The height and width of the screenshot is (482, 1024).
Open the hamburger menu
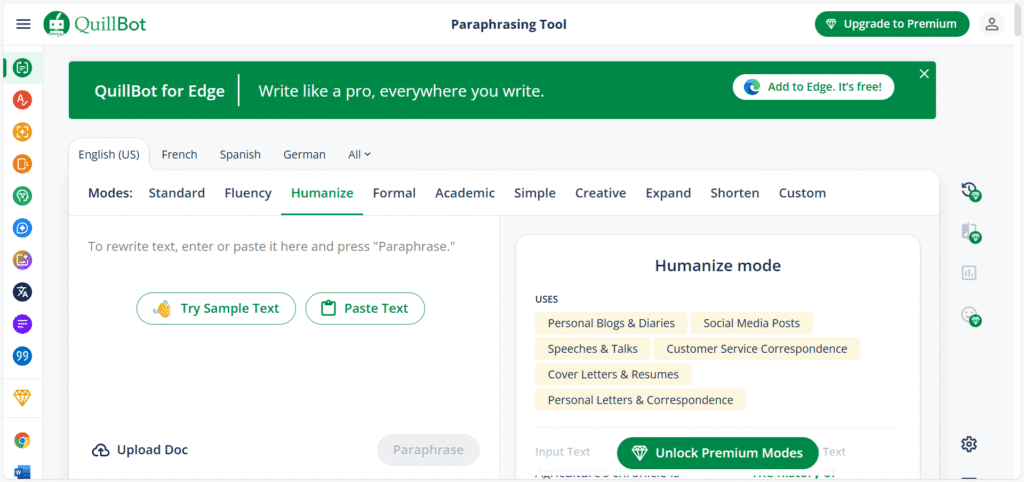(24, 24)
